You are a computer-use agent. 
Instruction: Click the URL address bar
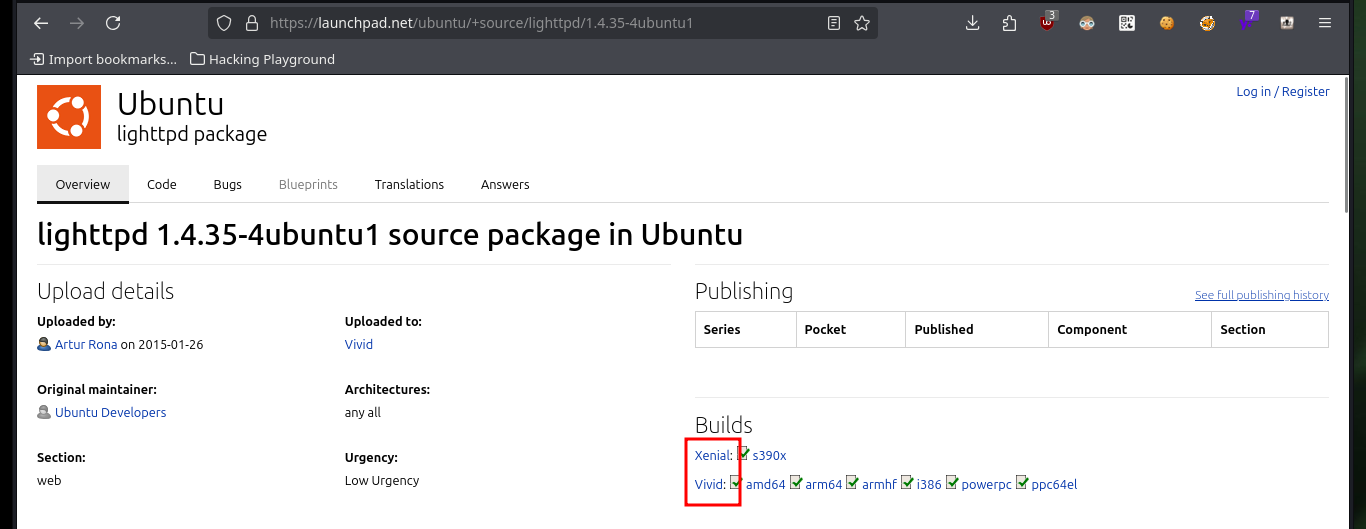pos(543,23)
